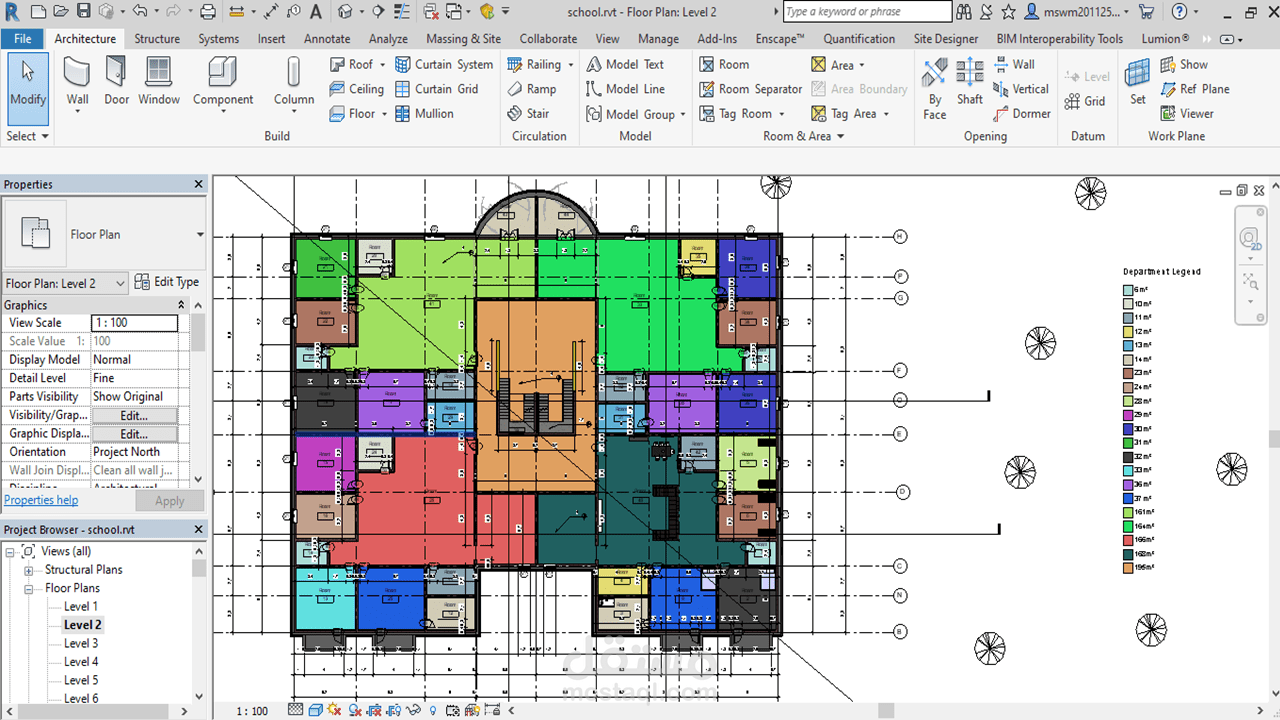Click the 1:100 scale in view control bar
The height and width of the screenshot is (720, 1280).
tap(252, 711)
